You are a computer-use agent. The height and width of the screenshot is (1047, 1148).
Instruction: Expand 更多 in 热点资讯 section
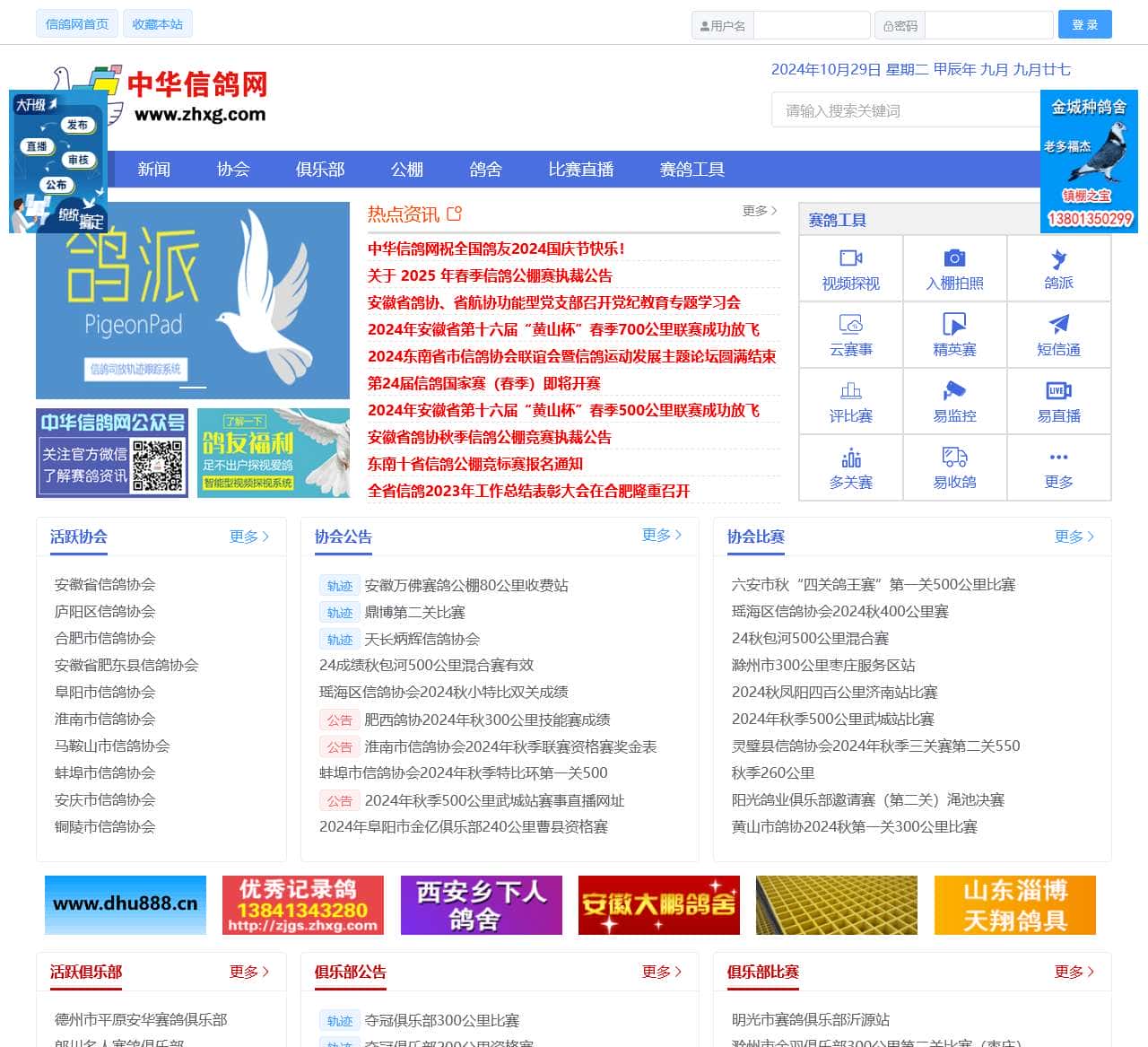coord(759,211)
